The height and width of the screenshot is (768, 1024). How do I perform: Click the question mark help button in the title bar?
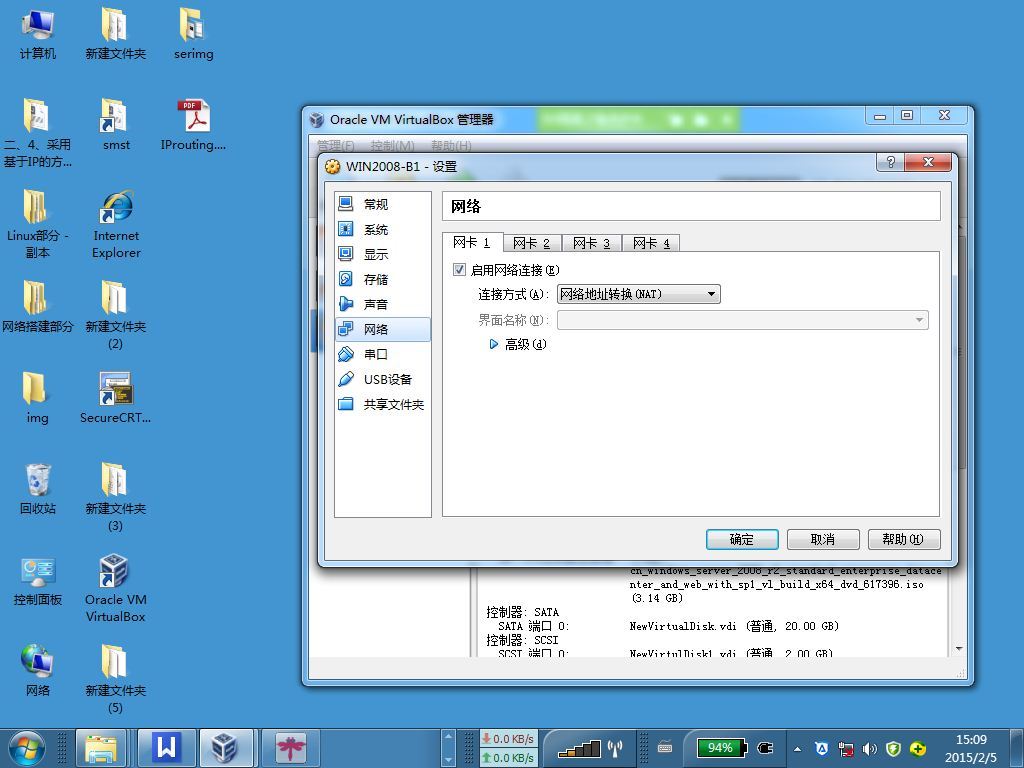(x=891, y=162)
